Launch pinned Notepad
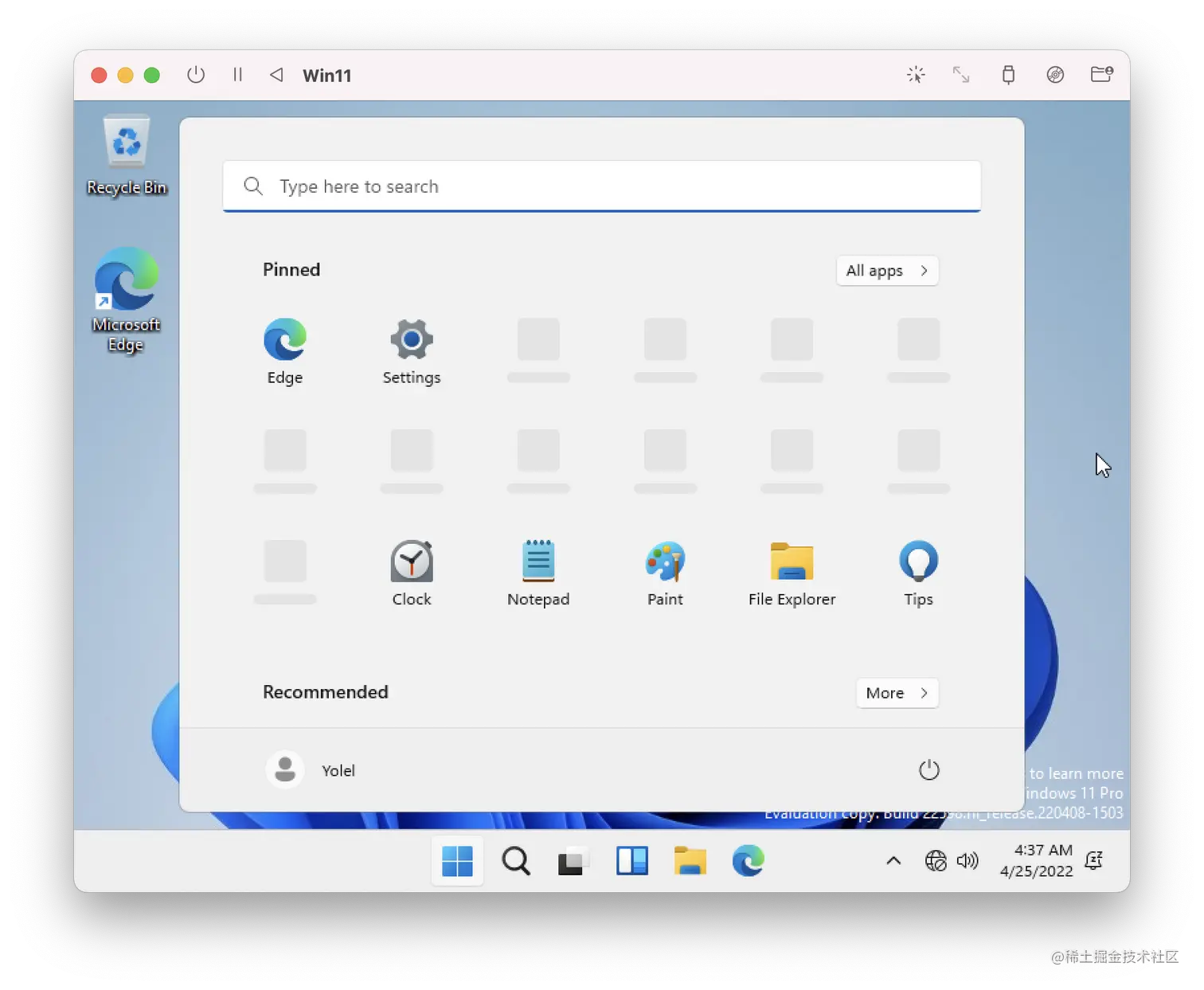Screen dimensions: 1204x990 pos(538,573)
